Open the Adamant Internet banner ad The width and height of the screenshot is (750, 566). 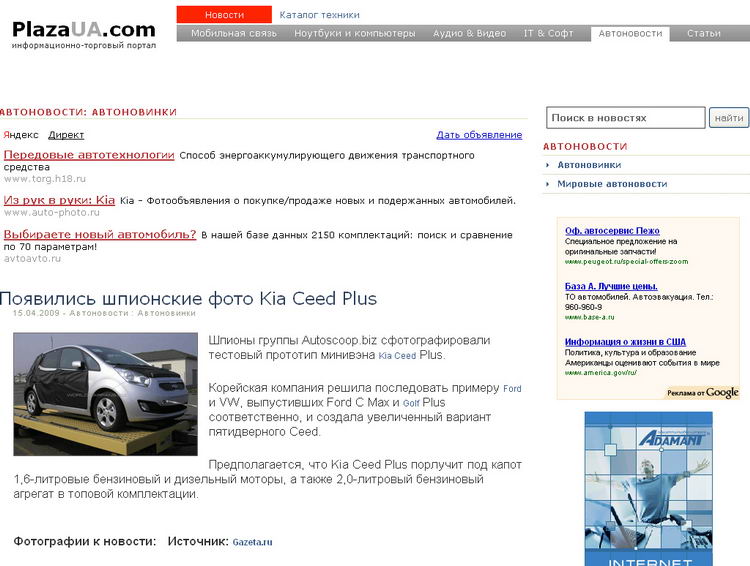point(649,488)
